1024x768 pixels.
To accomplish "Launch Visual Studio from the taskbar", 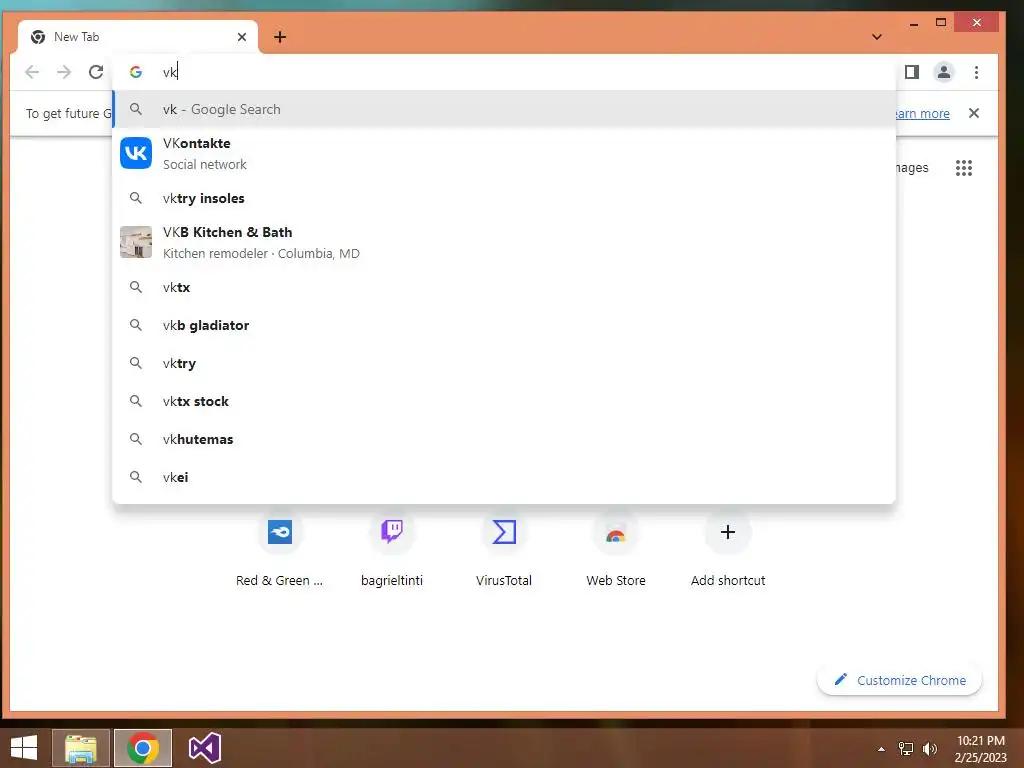I will 204,748.
